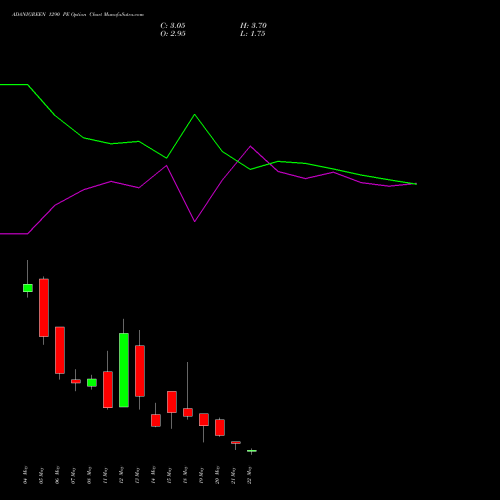Select the red candle for 13 May
The width and height of the screenshot is (500, 500).
pos(140,371)
